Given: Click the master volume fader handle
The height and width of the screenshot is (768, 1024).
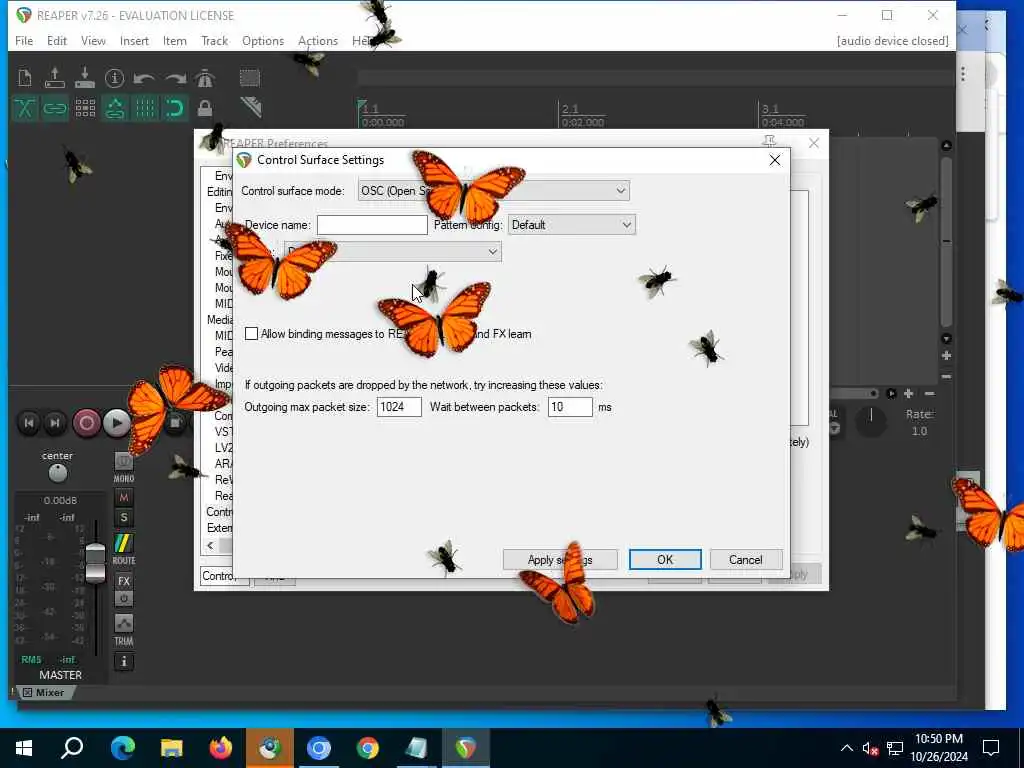Looking at the screenshot, I should [x=95, y=563].
